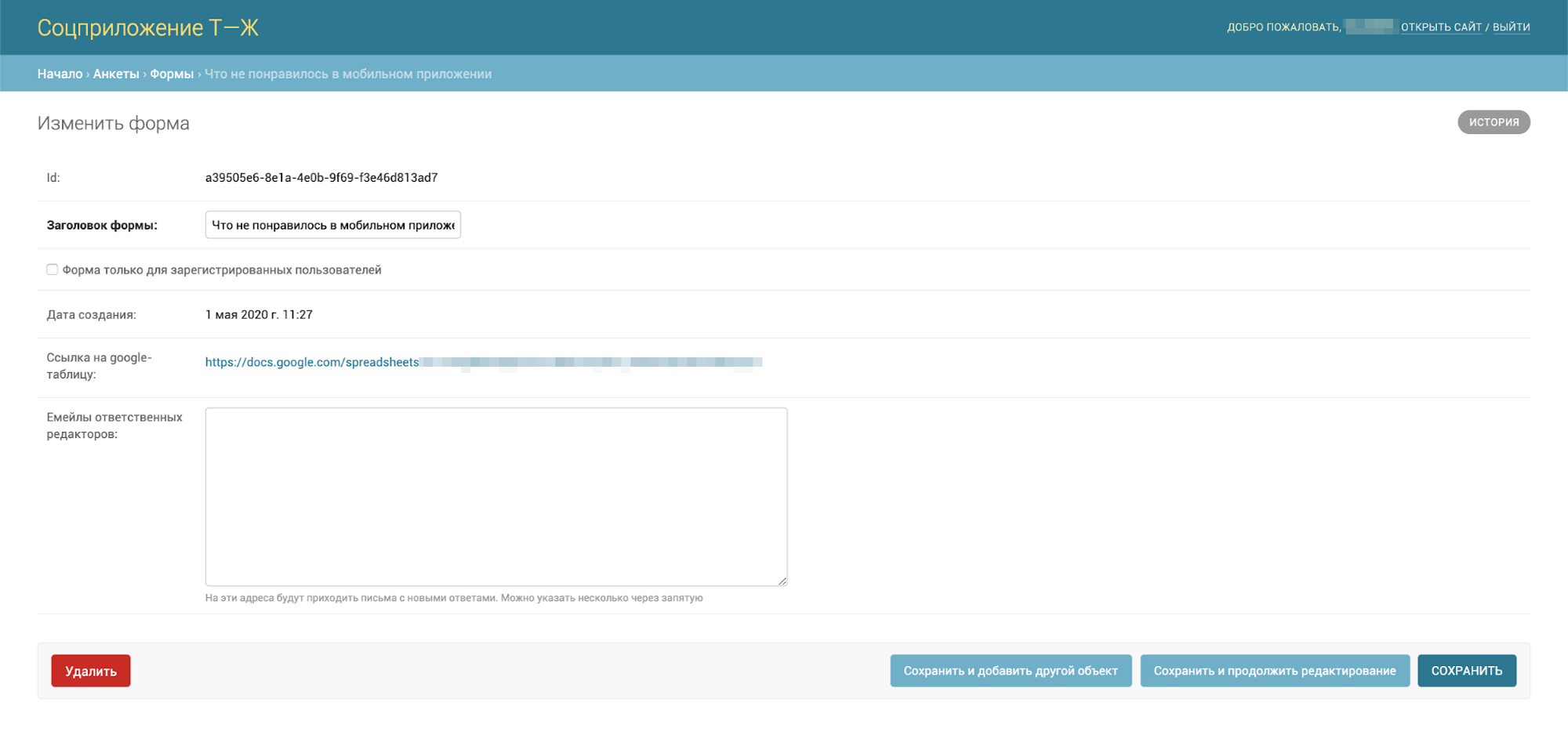Click inside the responsible editors emails textarea
Image resolution: width=1568 pixels, height=735 pixels.
point(496,497)
